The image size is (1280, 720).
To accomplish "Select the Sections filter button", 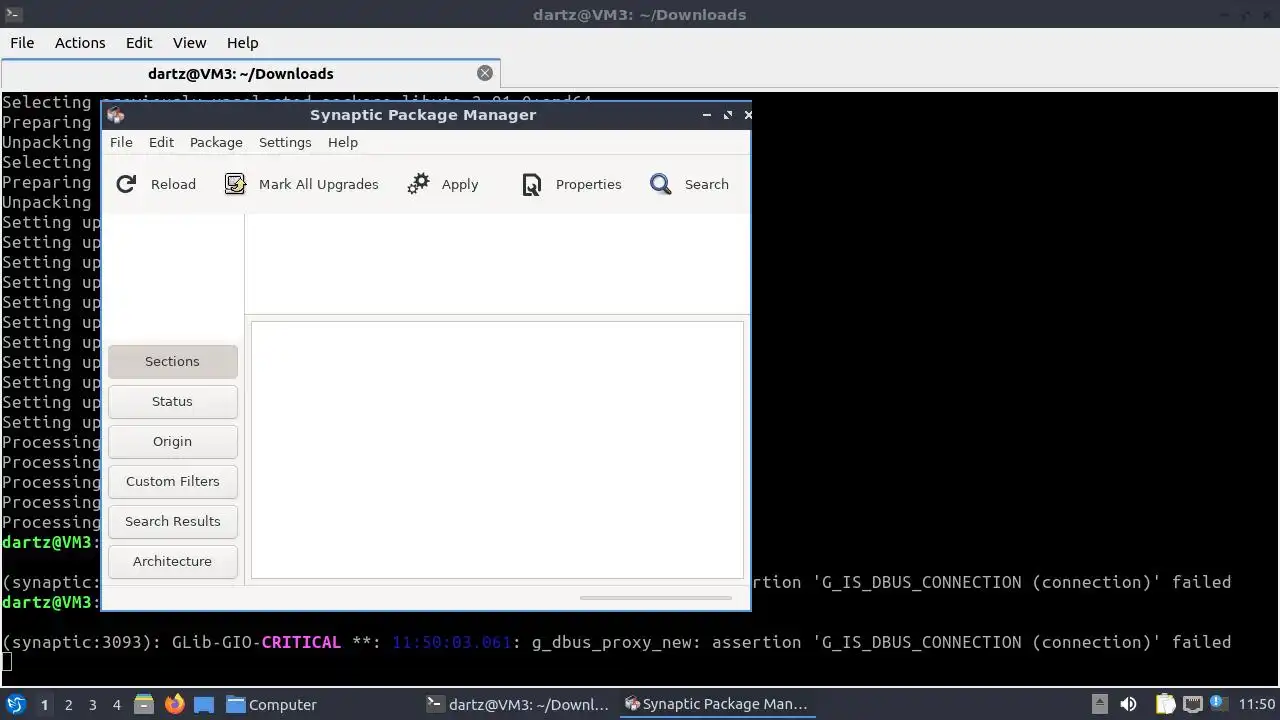I will click(x=172, y=361).
